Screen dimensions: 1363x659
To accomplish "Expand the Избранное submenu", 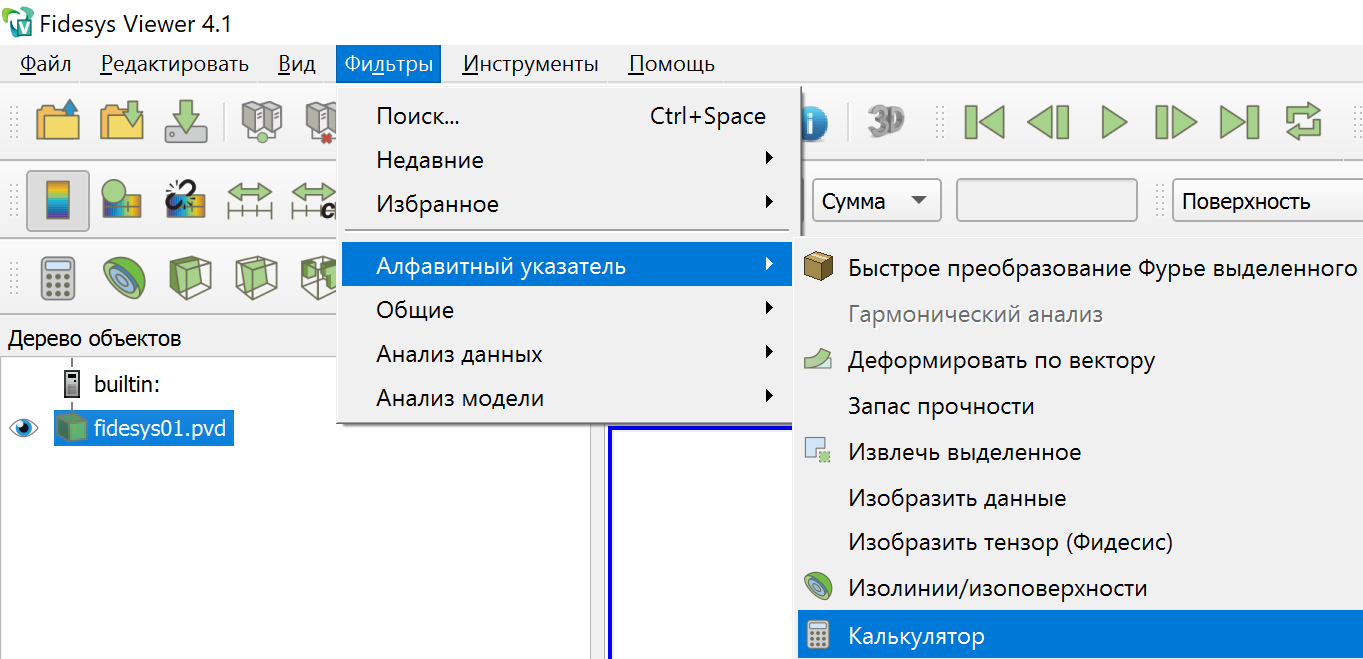I will (568, 204).
